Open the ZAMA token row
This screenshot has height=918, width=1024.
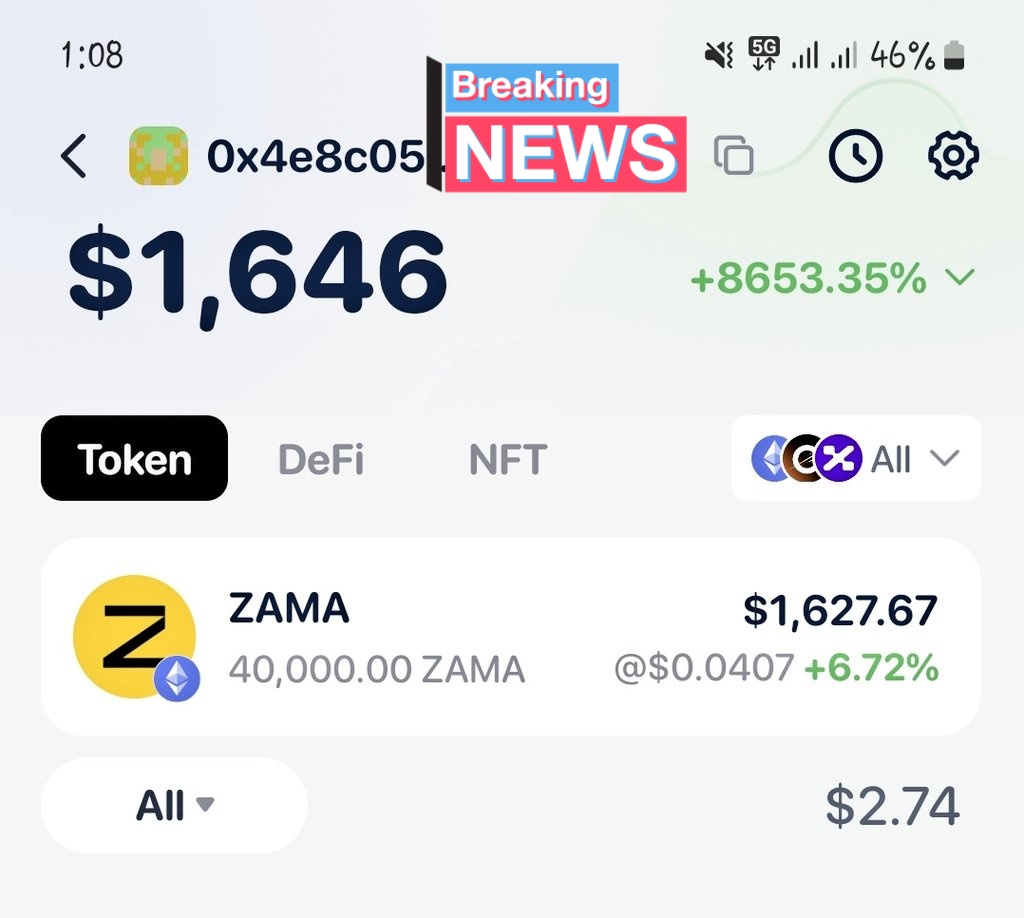[x=510, y=637]
